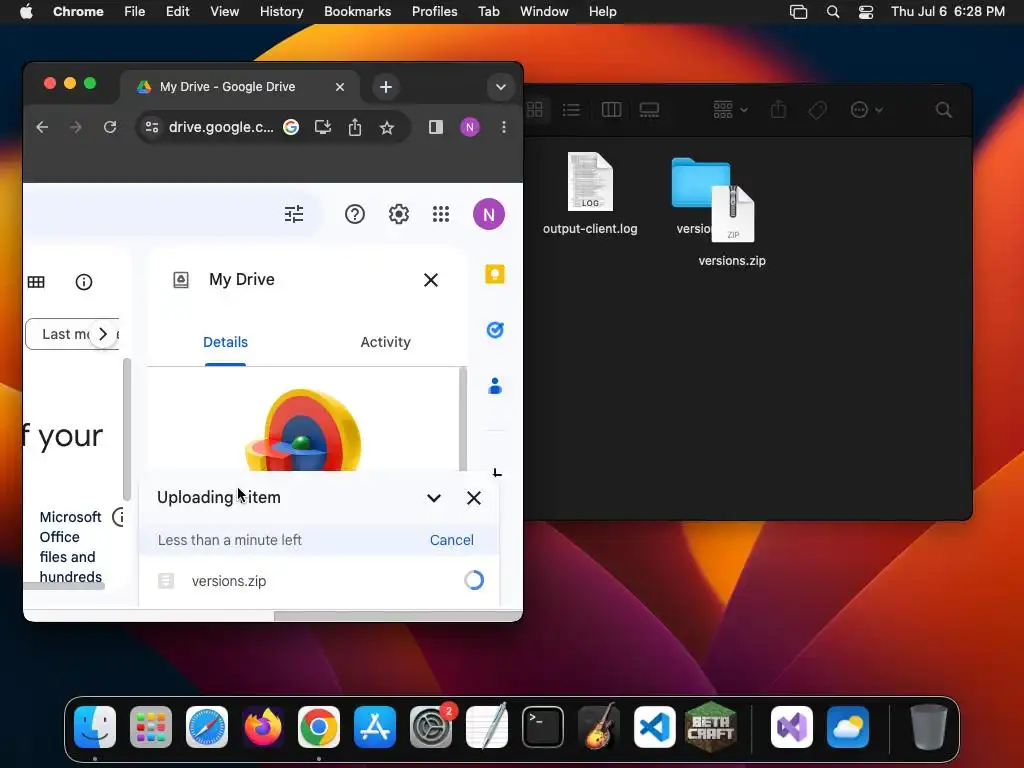Switch to the Details tab
Viewport: 1024px width, 768px height.
(225, 342)
